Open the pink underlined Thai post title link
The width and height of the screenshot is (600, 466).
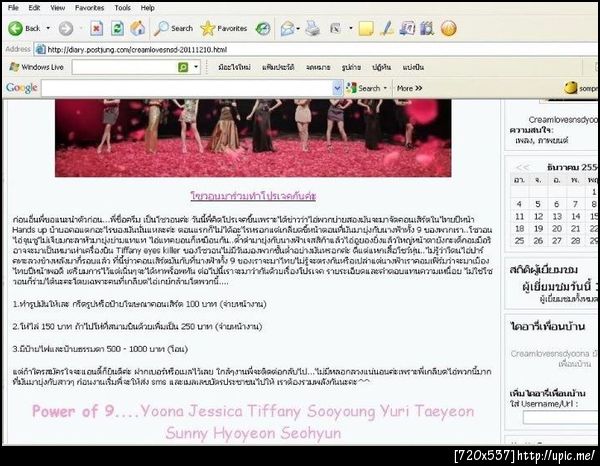253,196
